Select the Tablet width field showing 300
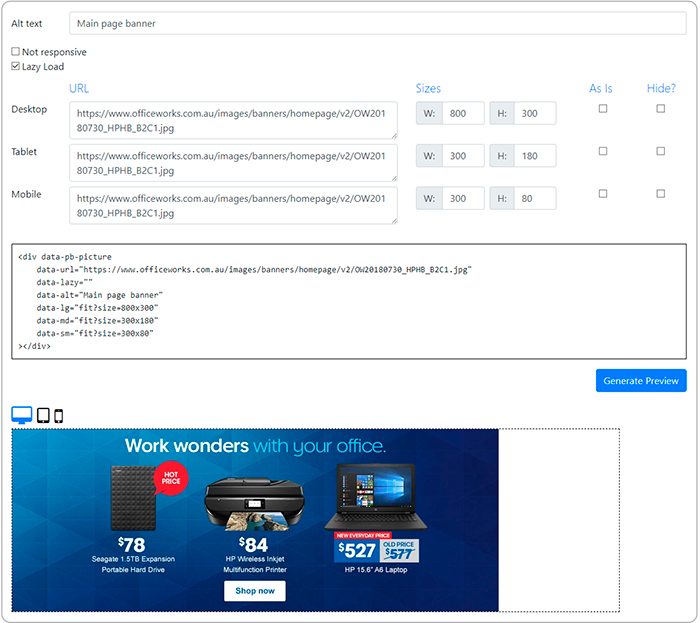 pos(463,156)
